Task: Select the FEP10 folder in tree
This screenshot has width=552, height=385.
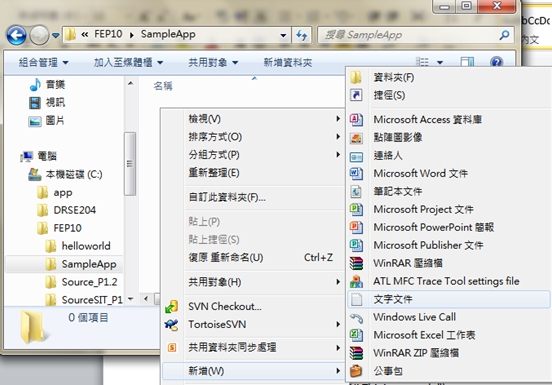Action: [59, 228]
